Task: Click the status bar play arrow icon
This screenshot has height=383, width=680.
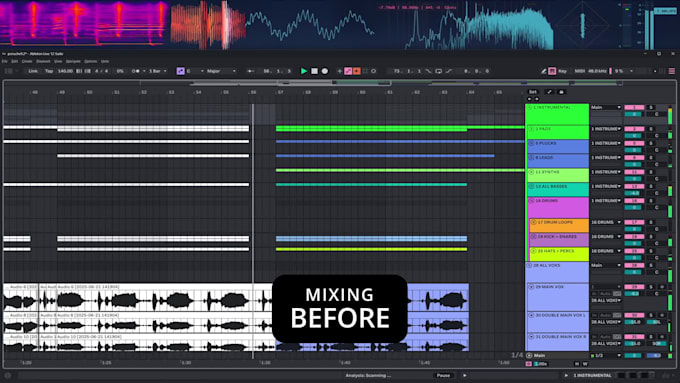Action: 464,376
